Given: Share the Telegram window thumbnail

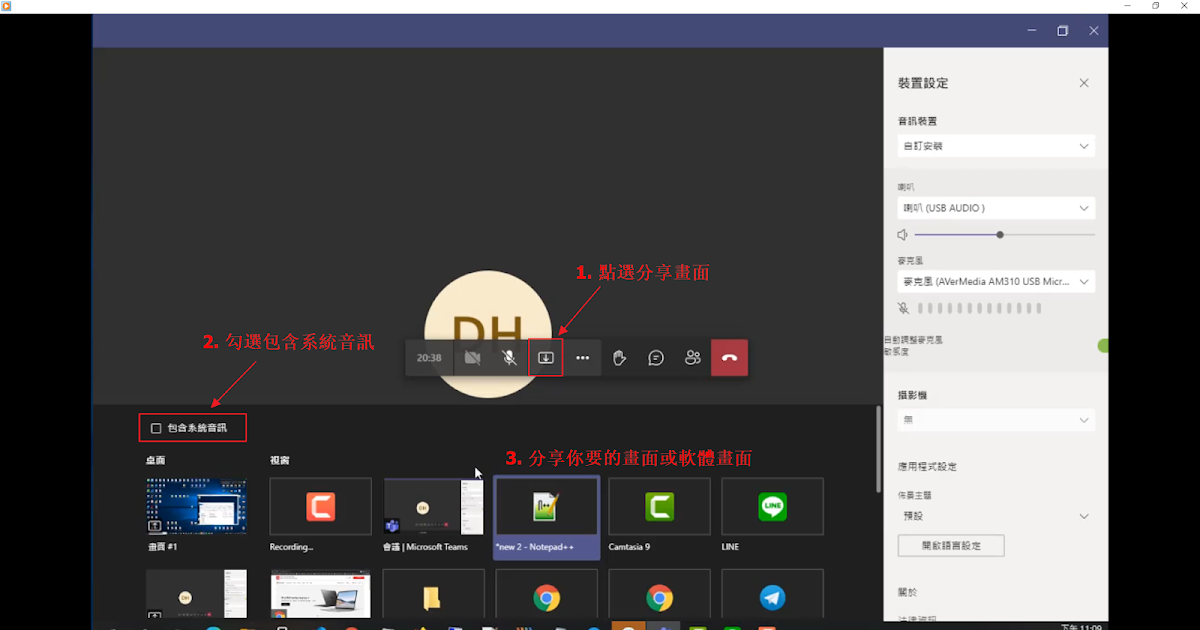Looking at the screenshot, I should click(772, 594).
